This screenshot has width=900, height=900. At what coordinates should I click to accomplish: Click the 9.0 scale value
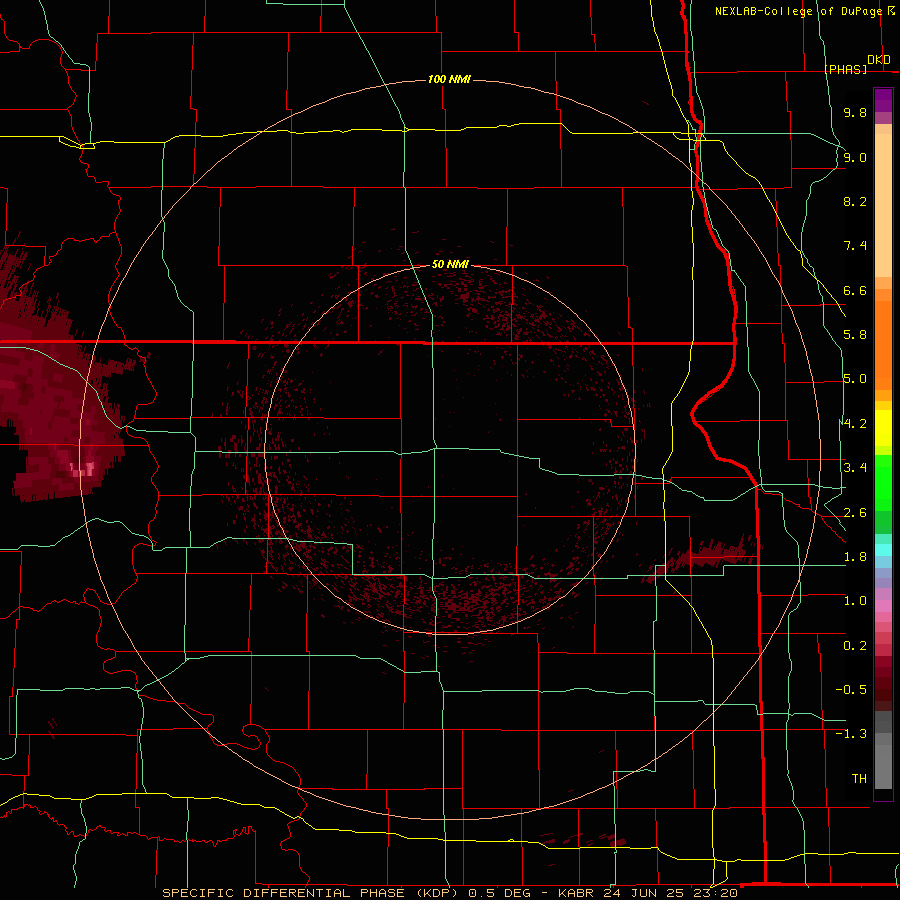855,157
